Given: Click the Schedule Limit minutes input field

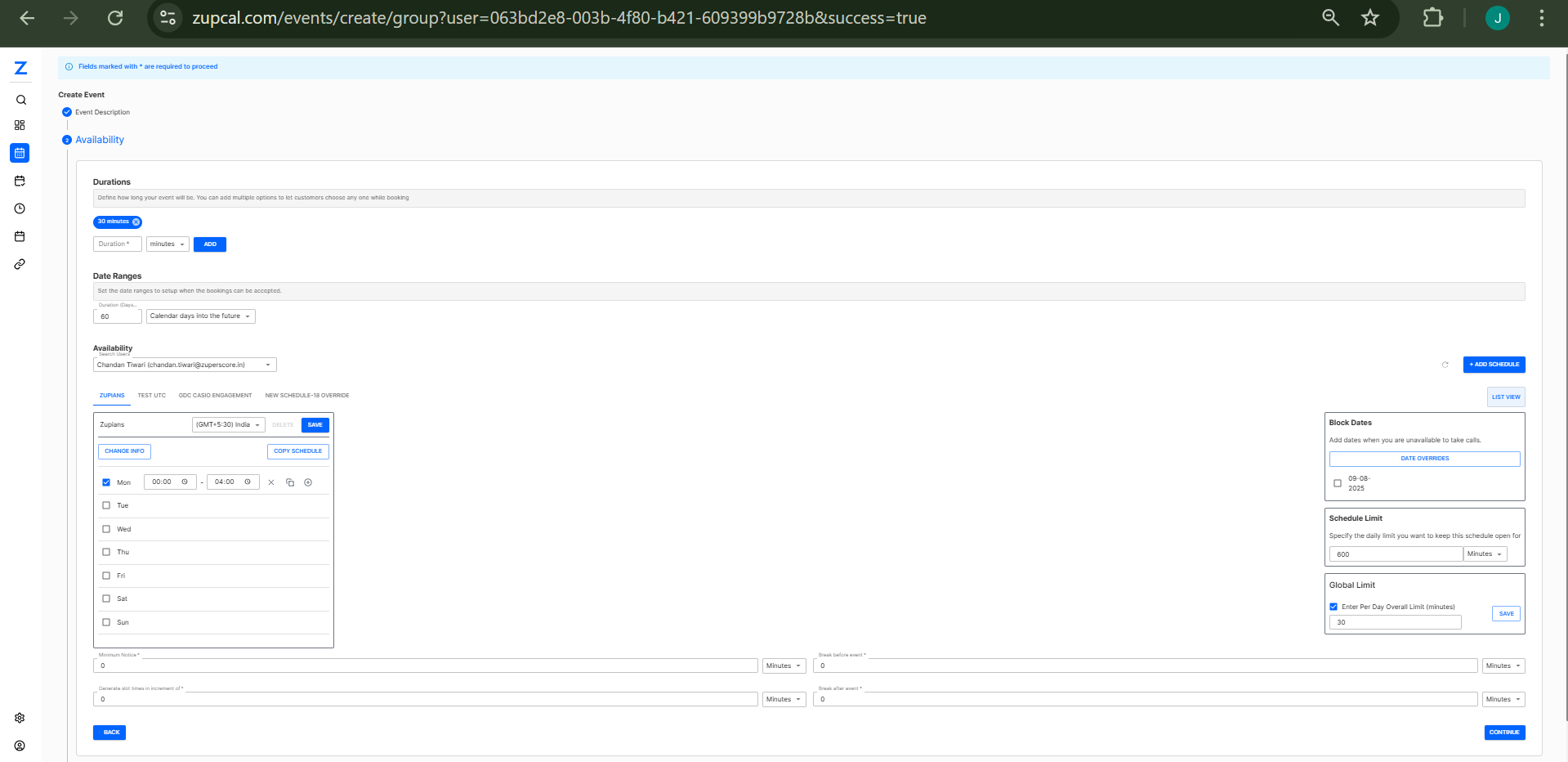Looking at the screenshot, I should click(x=1395, y=554).
